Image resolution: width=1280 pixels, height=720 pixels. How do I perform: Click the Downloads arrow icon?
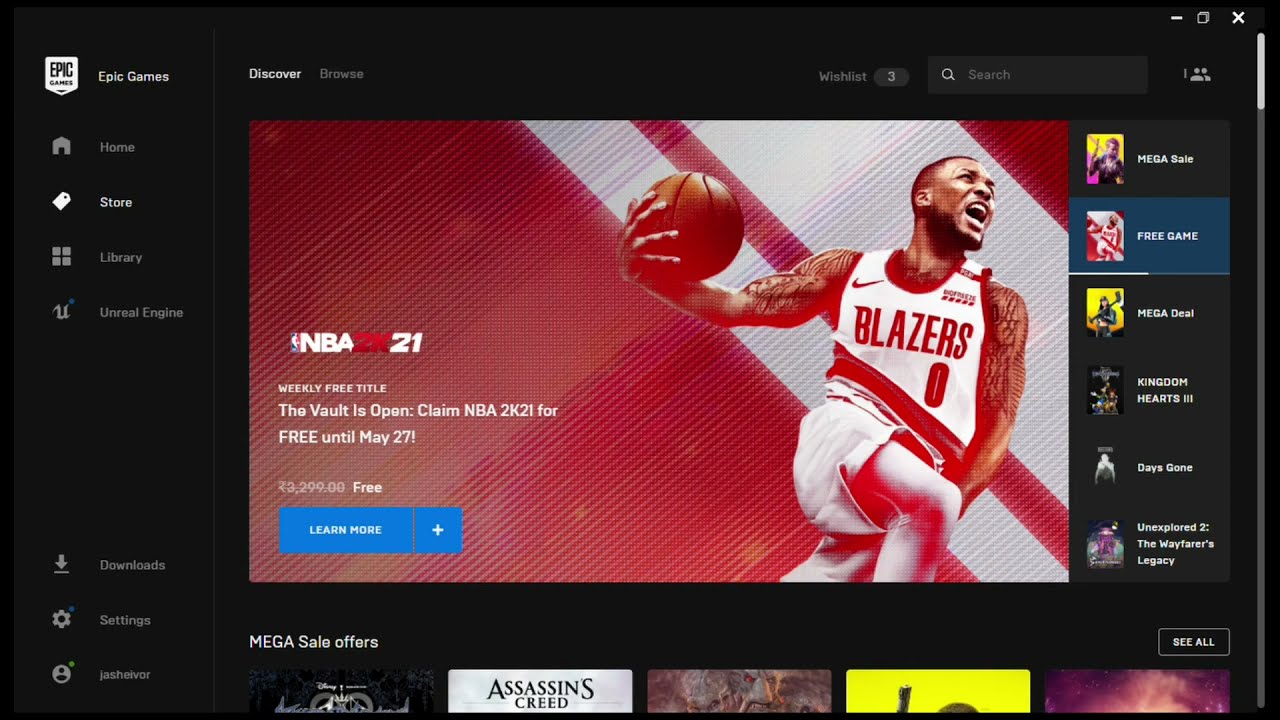(62, 565)
